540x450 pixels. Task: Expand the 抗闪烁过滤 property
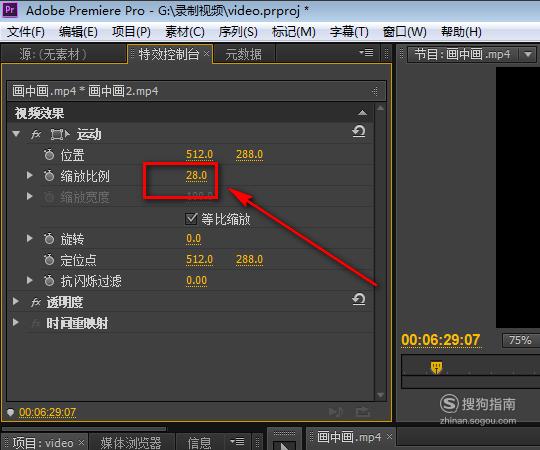pos(30,280)
